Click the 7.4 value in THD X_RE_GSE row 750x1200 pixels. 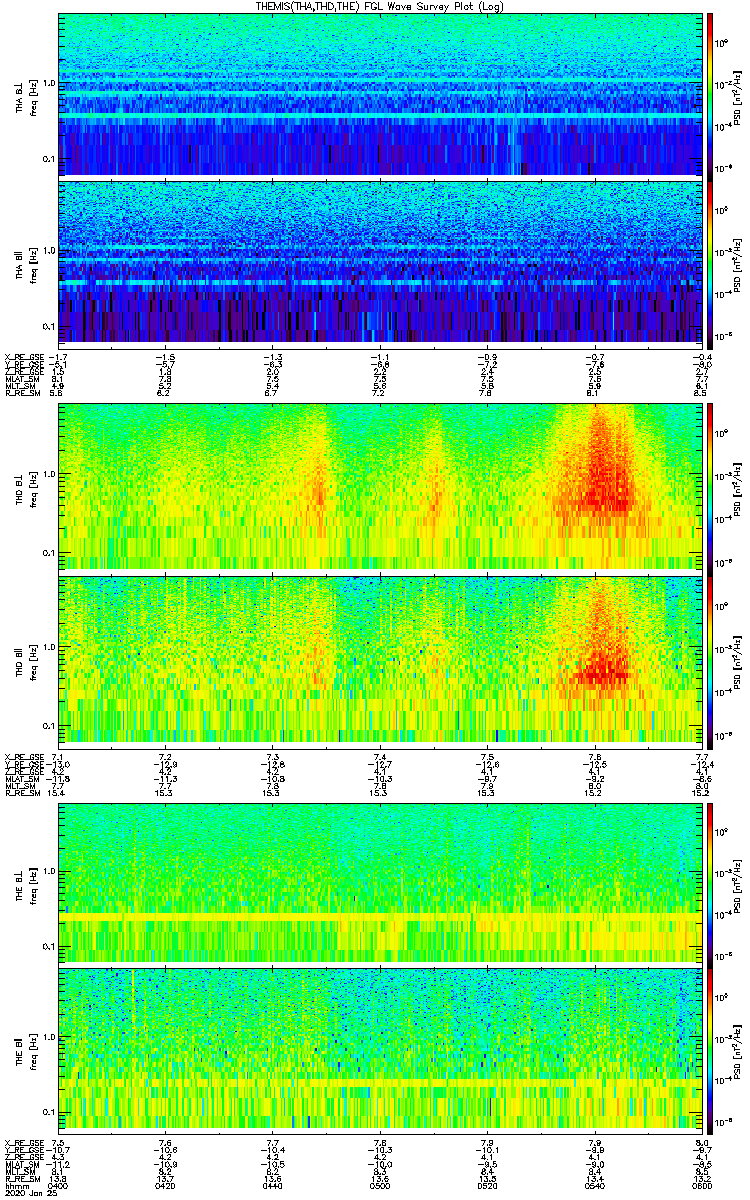pos(379,755)
